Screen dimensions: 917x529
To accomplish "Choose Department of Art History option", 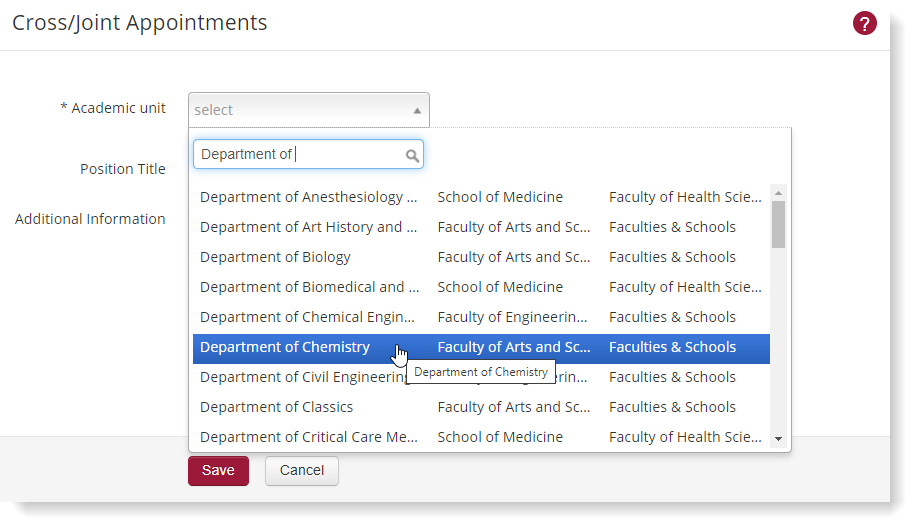I will pyautogui.click(x=308, y=227).
